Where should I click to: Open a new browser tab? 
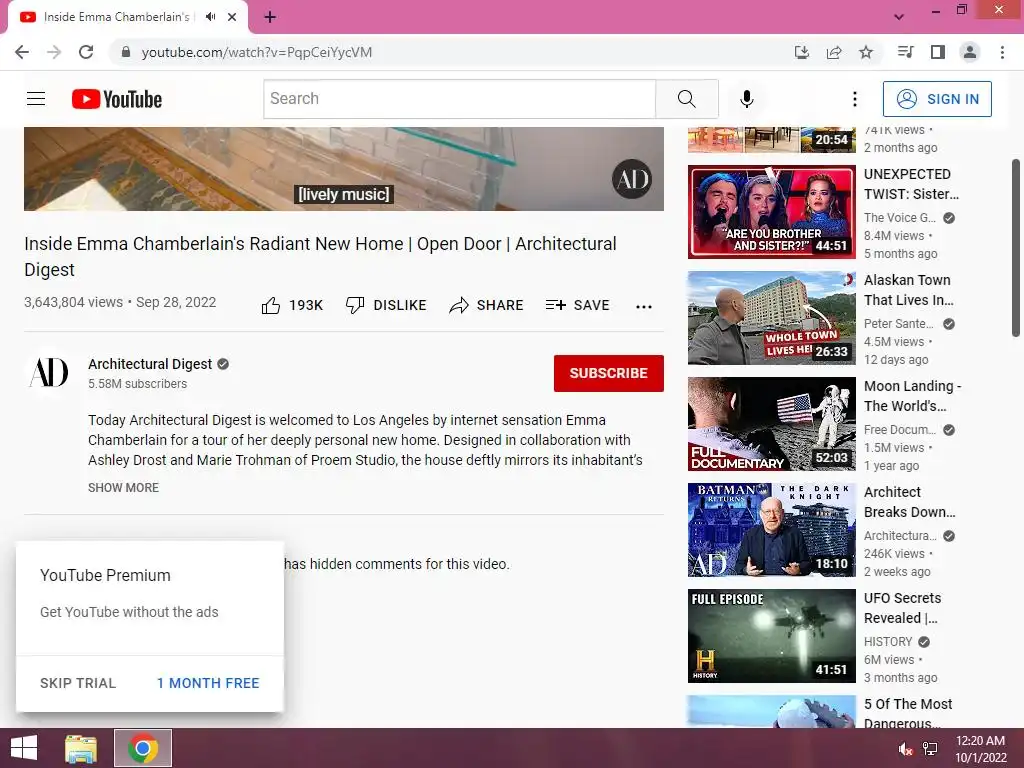point(270,17)
